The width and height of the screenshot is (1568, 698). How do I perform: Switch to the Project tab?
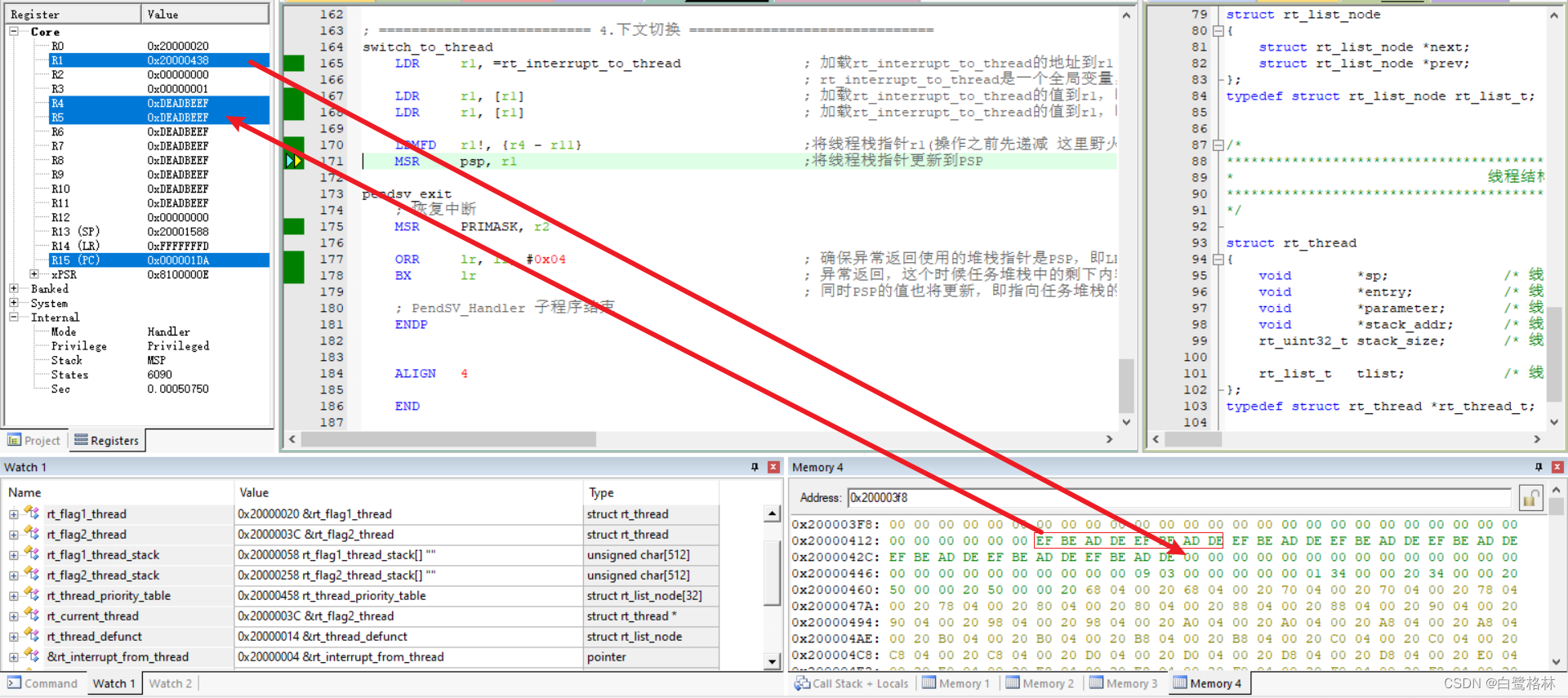[34, 441]
